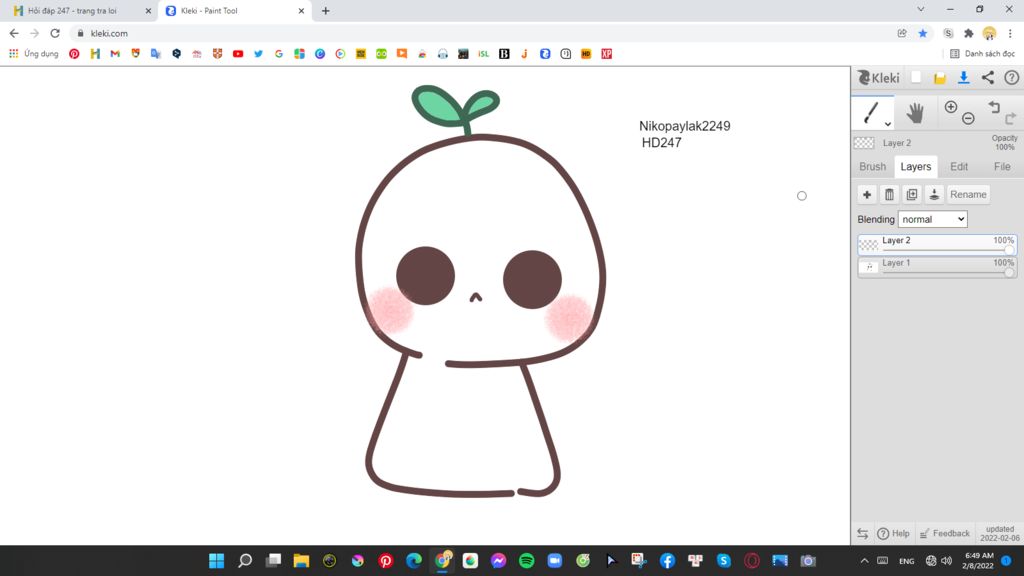Screen dimensions: 1024x576
Task: Reload the kleki.com page
Action: pyautogui.click(x=55, y=33)
